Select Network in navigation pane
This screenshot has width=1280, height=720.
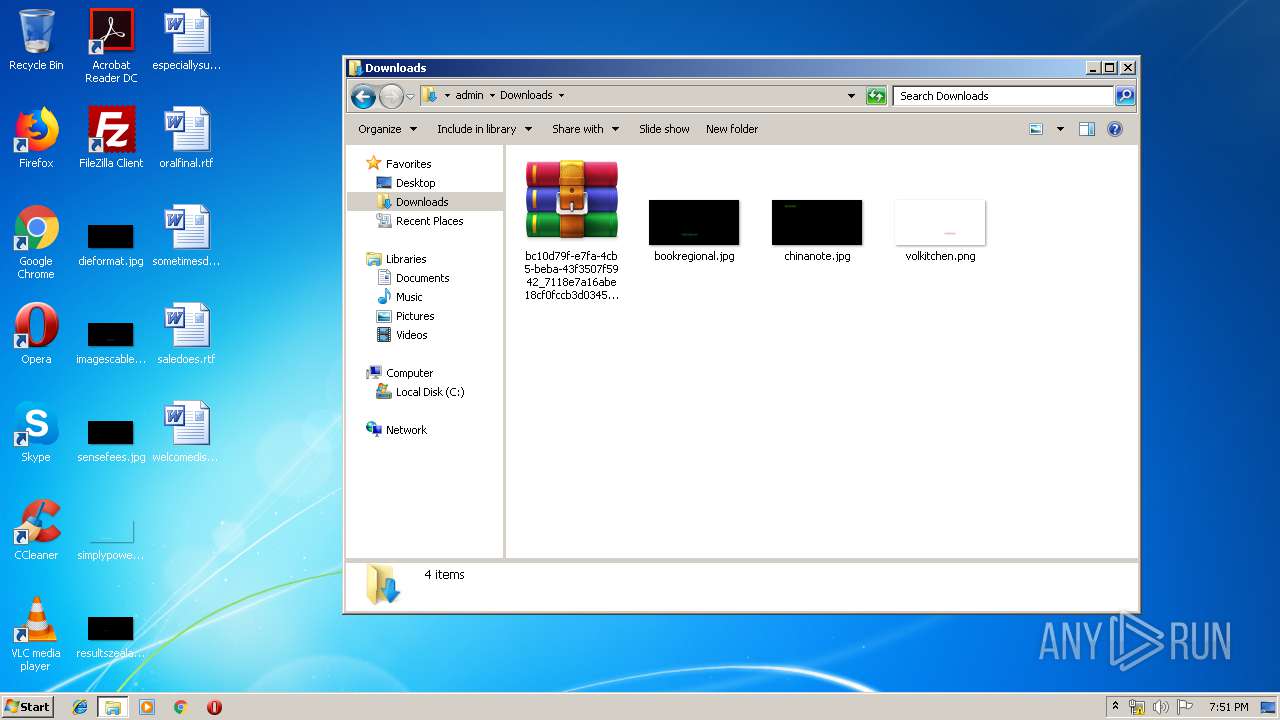(x=397, y=430)
